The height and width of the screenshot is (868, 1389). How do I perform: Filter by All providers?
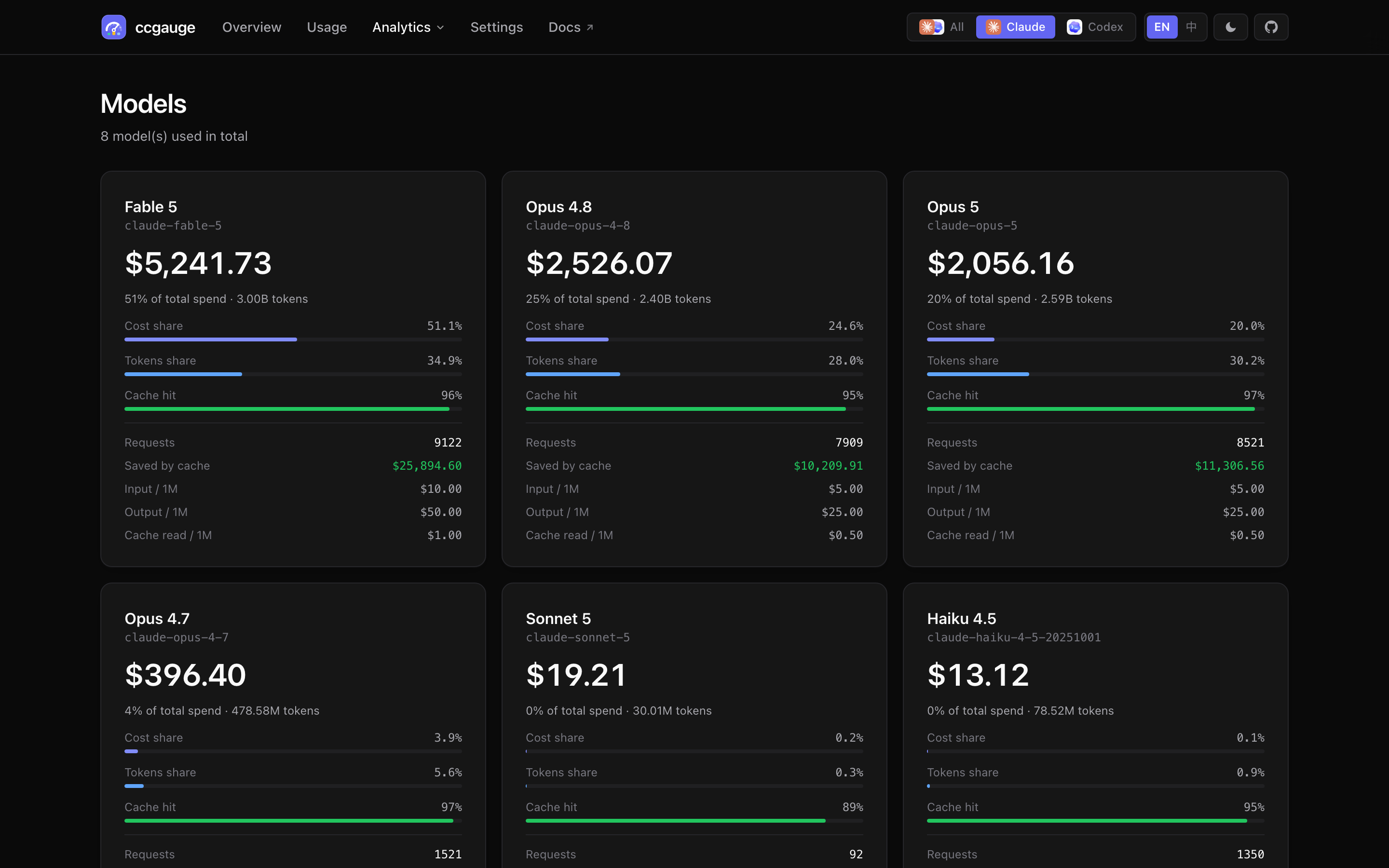click(x=941, y=27)
